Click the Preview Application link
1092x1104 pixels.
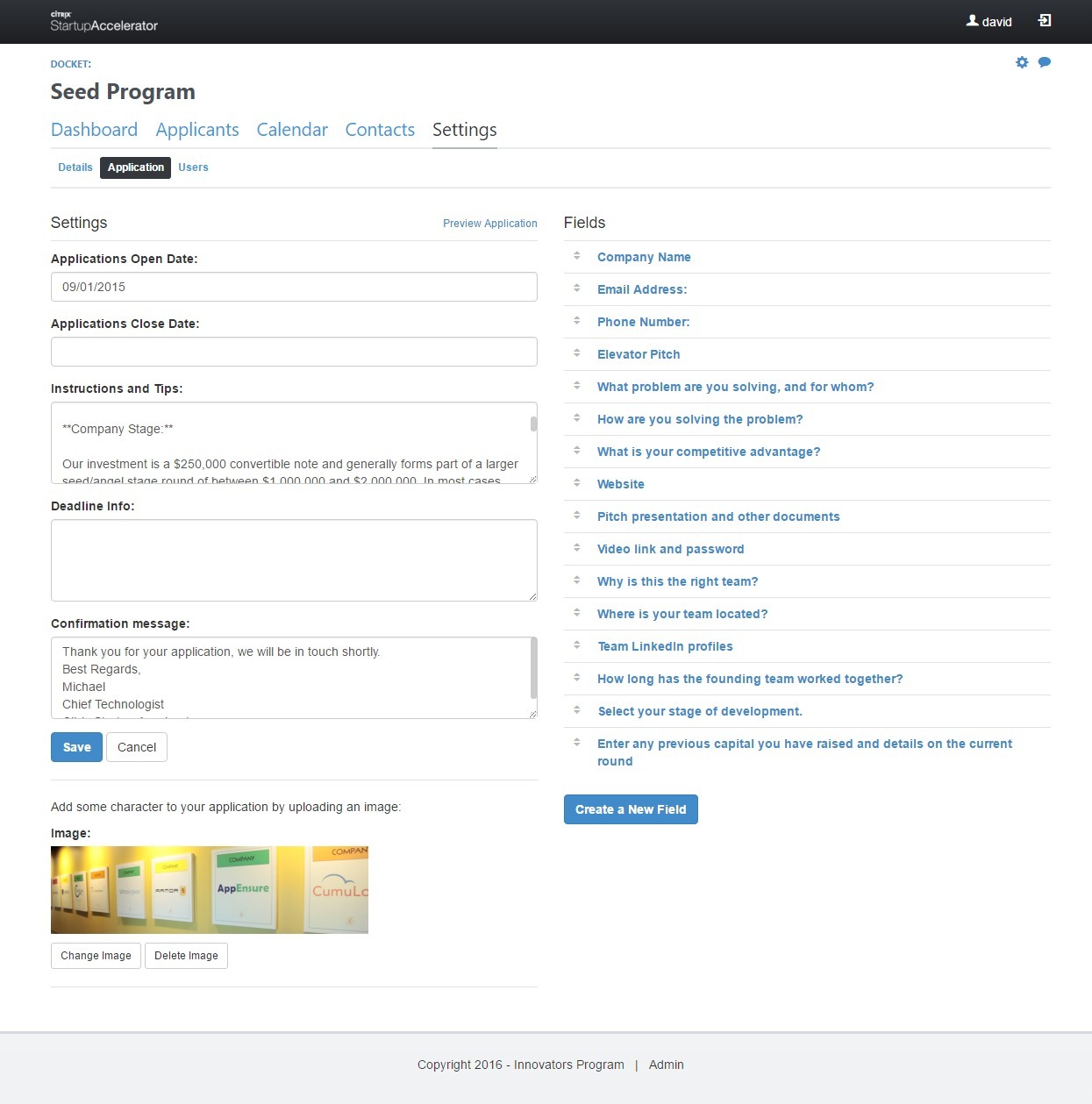(x=490, y=224)
